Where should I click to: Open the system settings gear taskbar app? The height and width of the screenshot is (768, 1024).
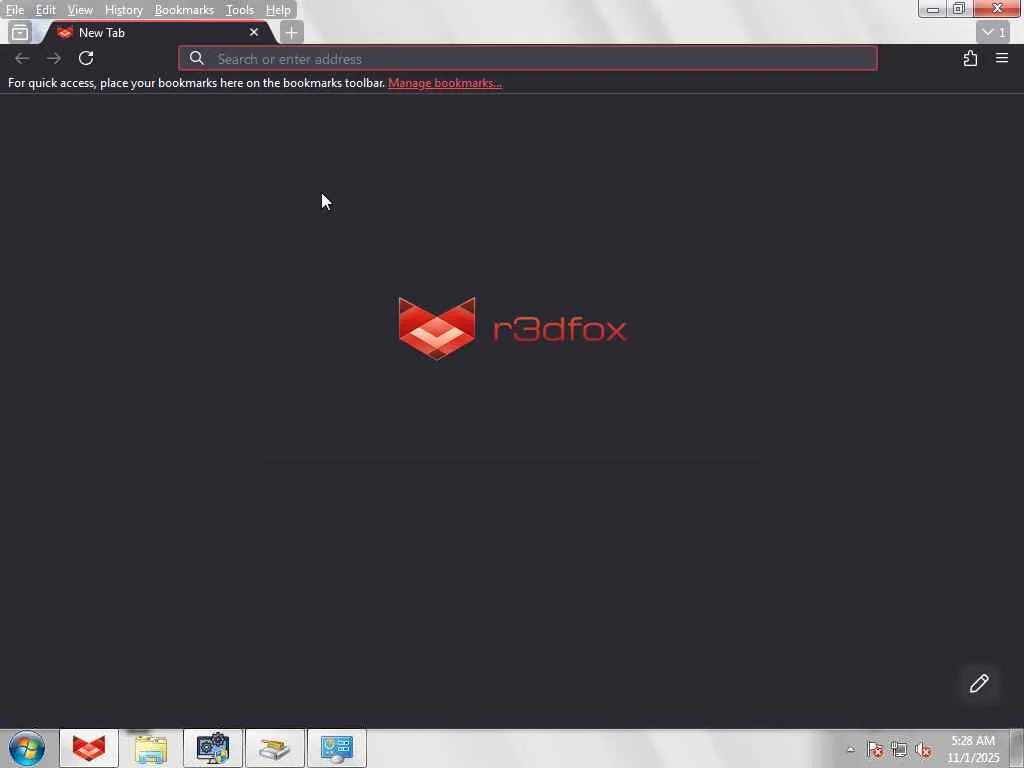tap(213, 748)
